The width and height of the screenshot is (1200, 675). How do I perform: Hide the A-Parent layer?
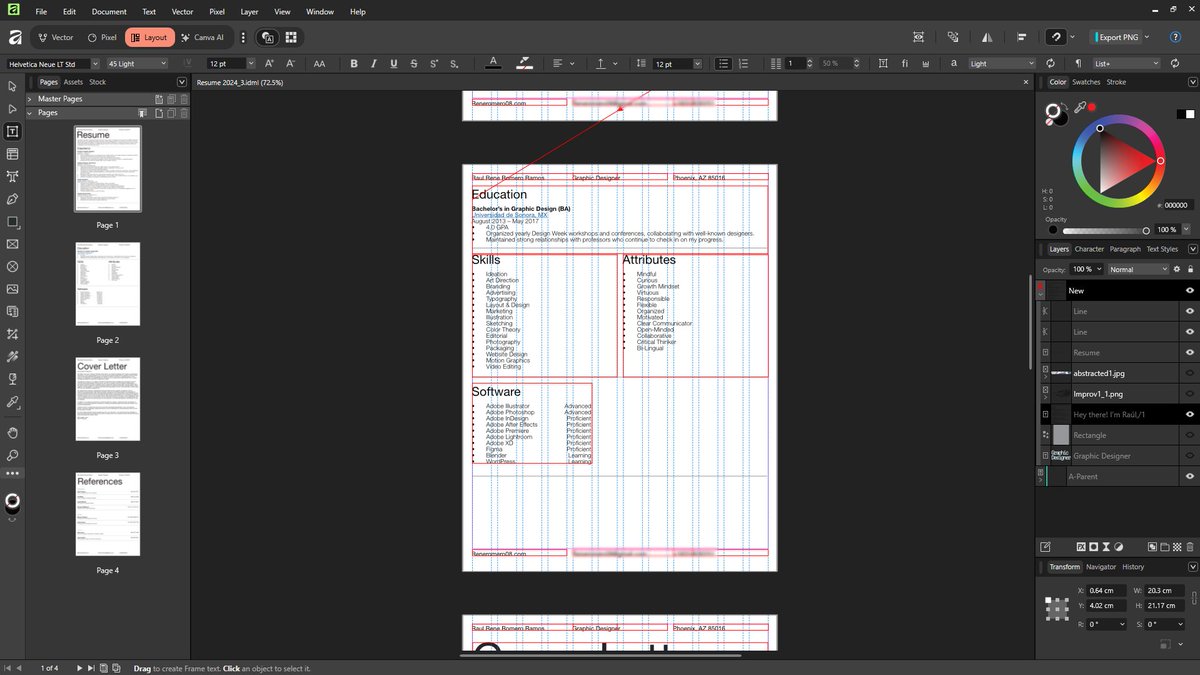click(1190, 476)
